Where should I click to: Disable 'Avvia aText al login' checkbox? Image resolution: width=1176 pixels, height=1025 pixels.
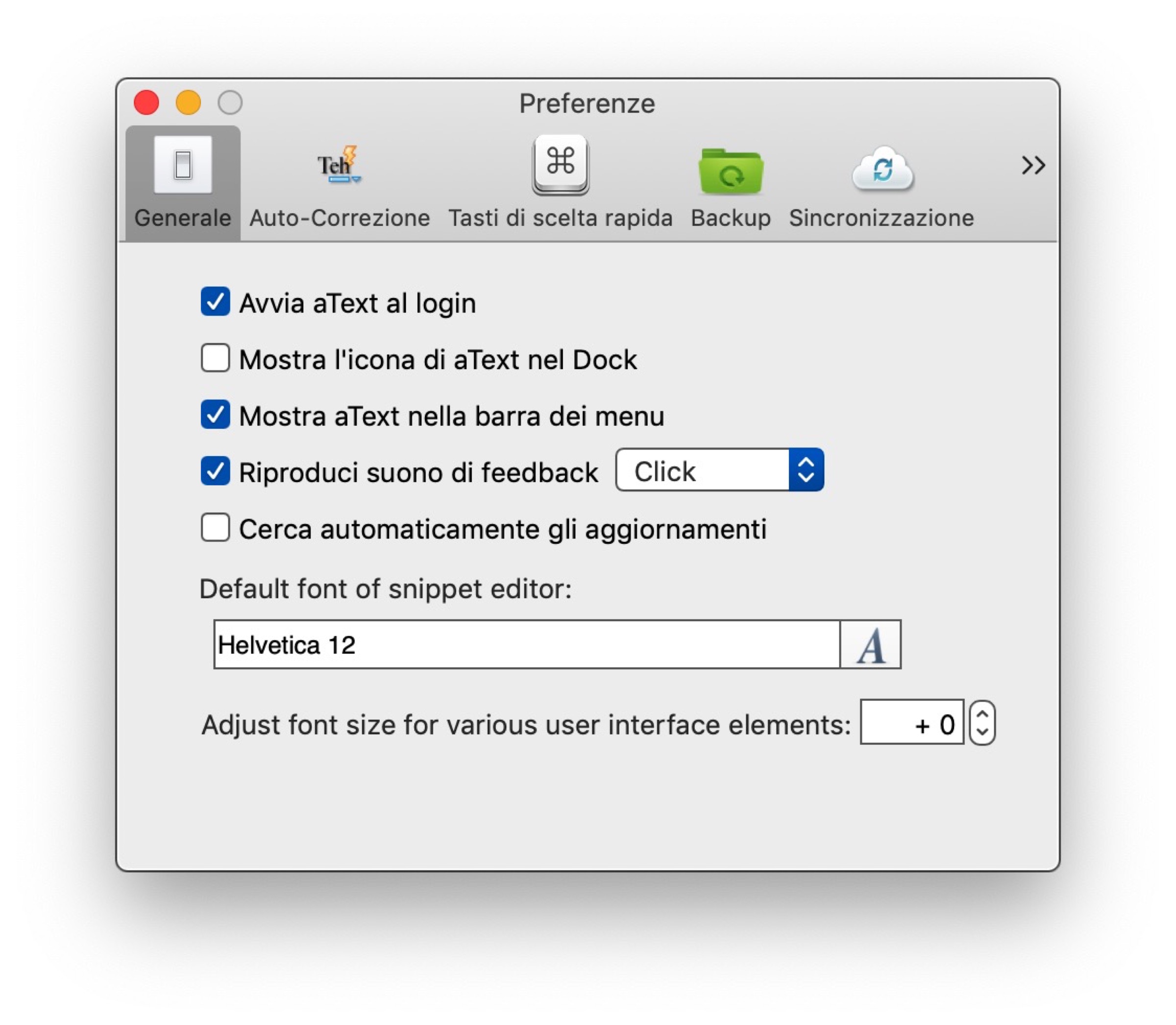(215, 302)
